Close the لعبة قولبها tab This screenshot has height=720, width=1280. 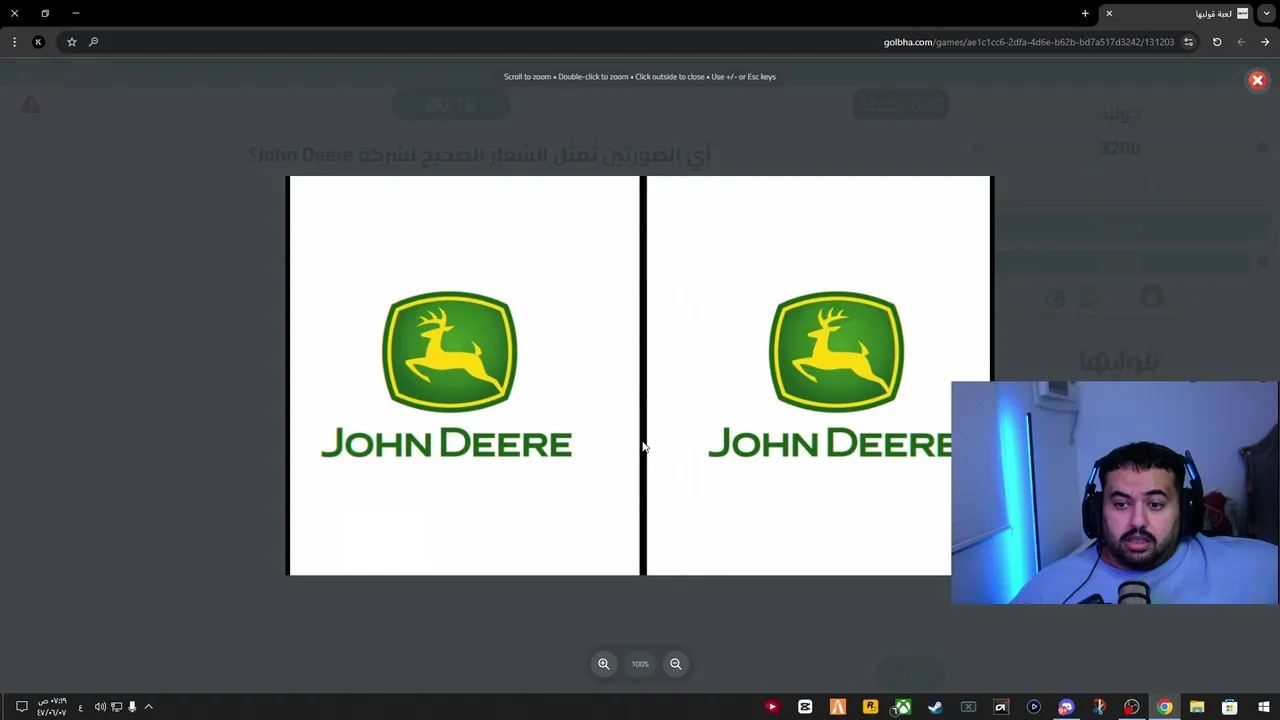point(1109,14)
